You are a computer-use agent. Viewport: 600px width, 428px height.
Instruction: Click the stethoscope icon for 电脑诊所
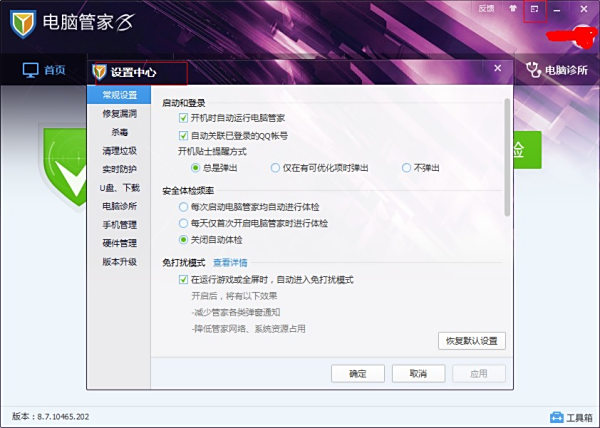coord(533,70)
